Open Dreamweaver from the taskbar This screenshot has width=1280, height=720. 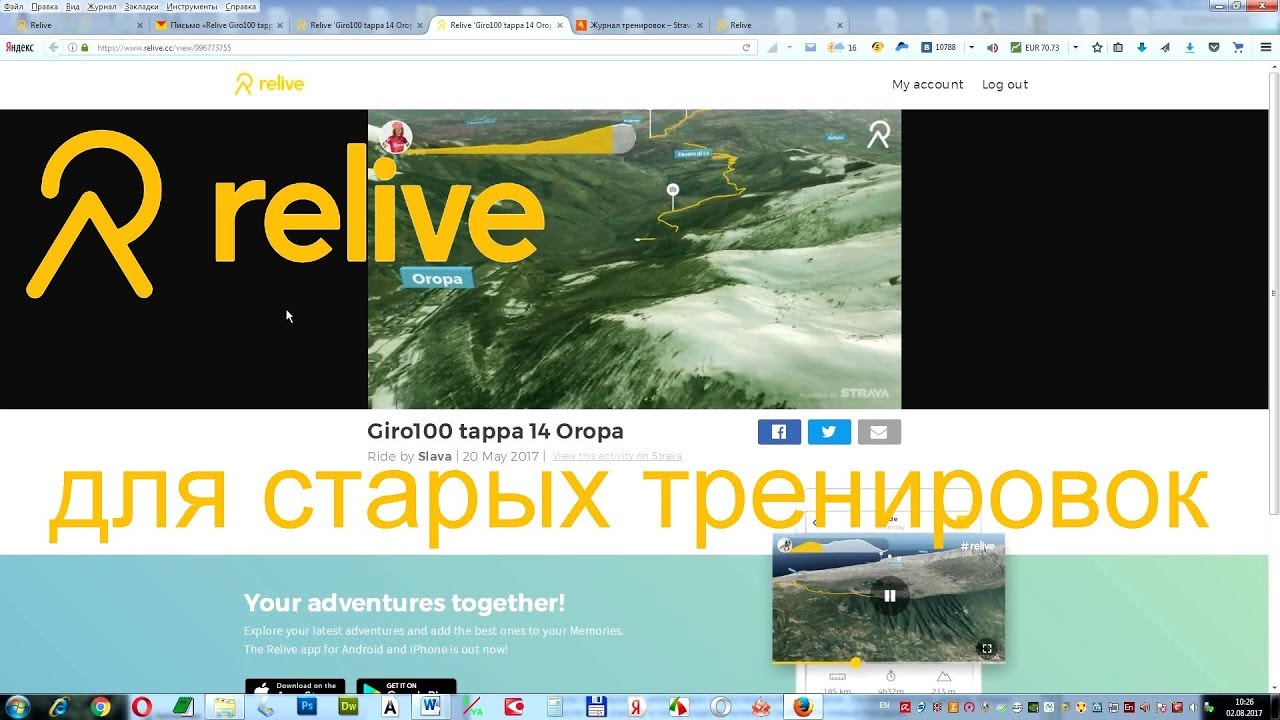pos(349,707)
